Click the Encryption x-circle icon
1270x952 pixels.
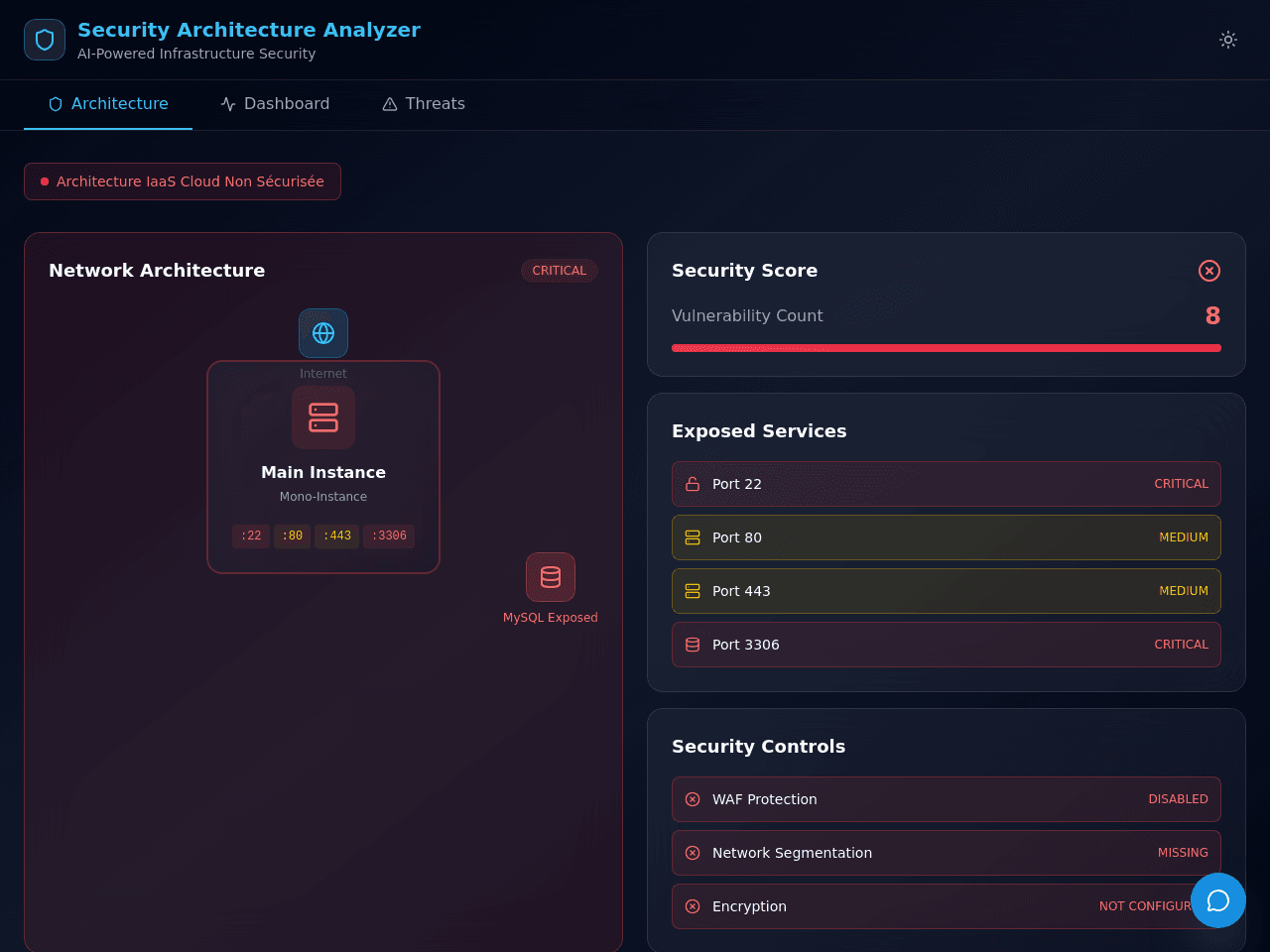[x=693, y=906]
